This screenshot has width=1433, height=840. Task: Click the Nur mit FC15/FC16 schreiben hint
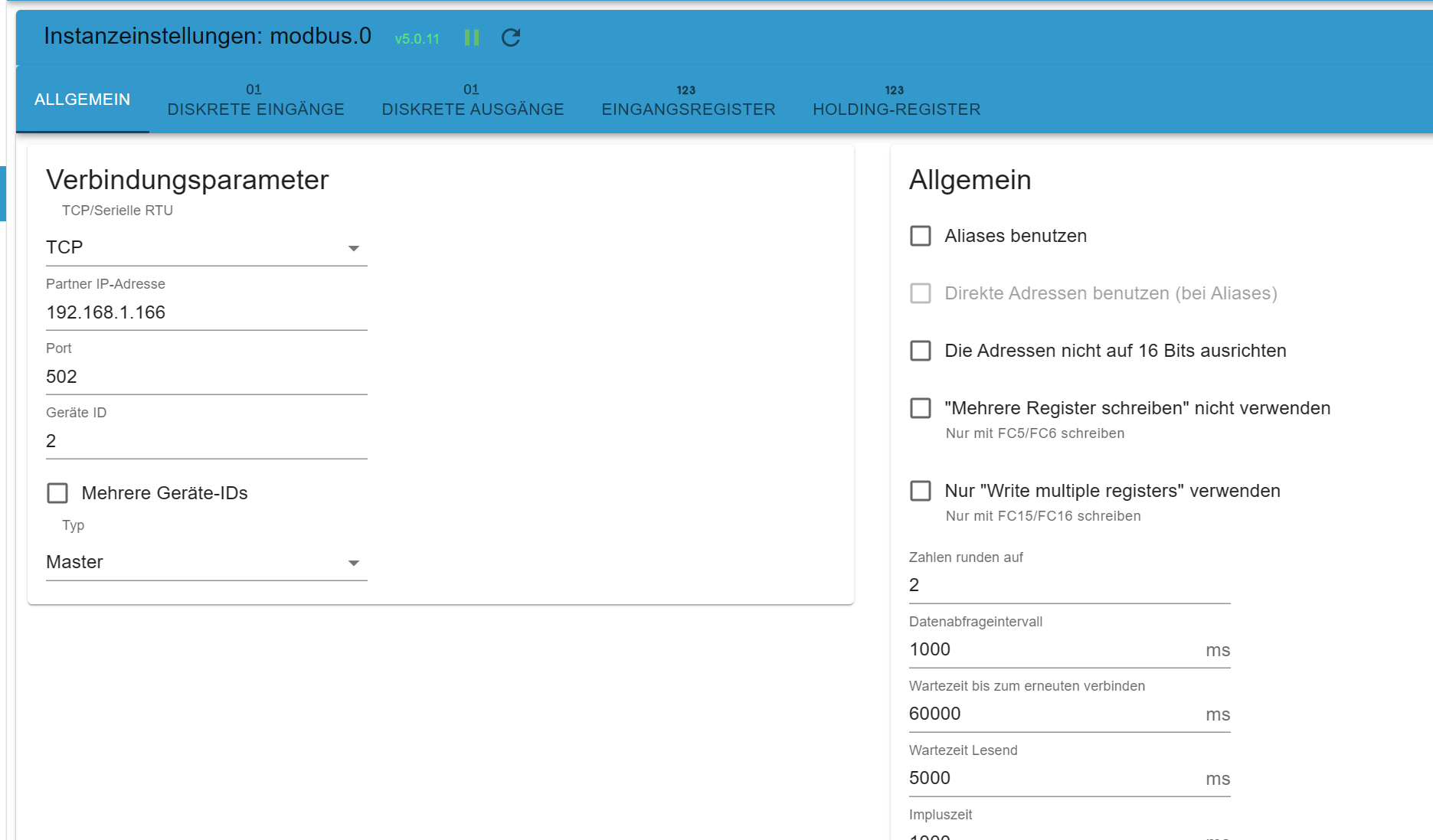[1043, 516]
